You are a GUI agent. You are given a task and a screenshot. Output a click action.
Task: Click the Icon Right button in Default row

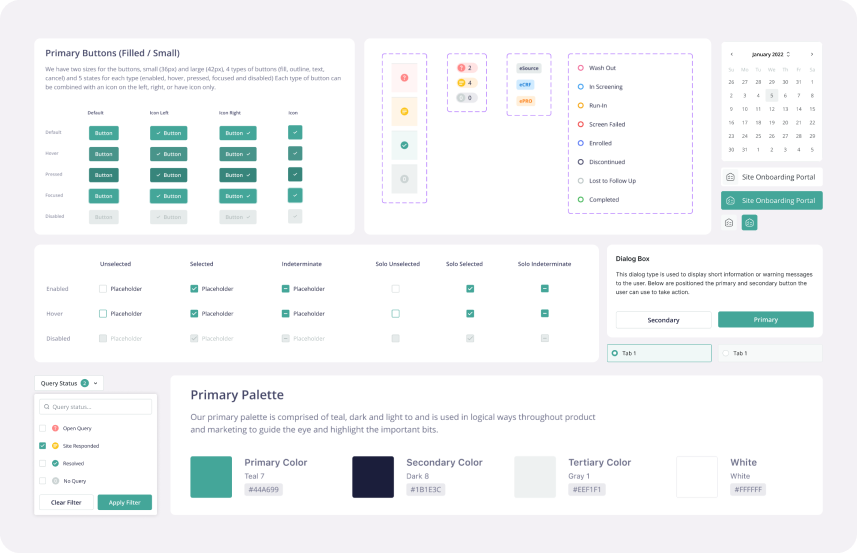[x=238, y=132]
